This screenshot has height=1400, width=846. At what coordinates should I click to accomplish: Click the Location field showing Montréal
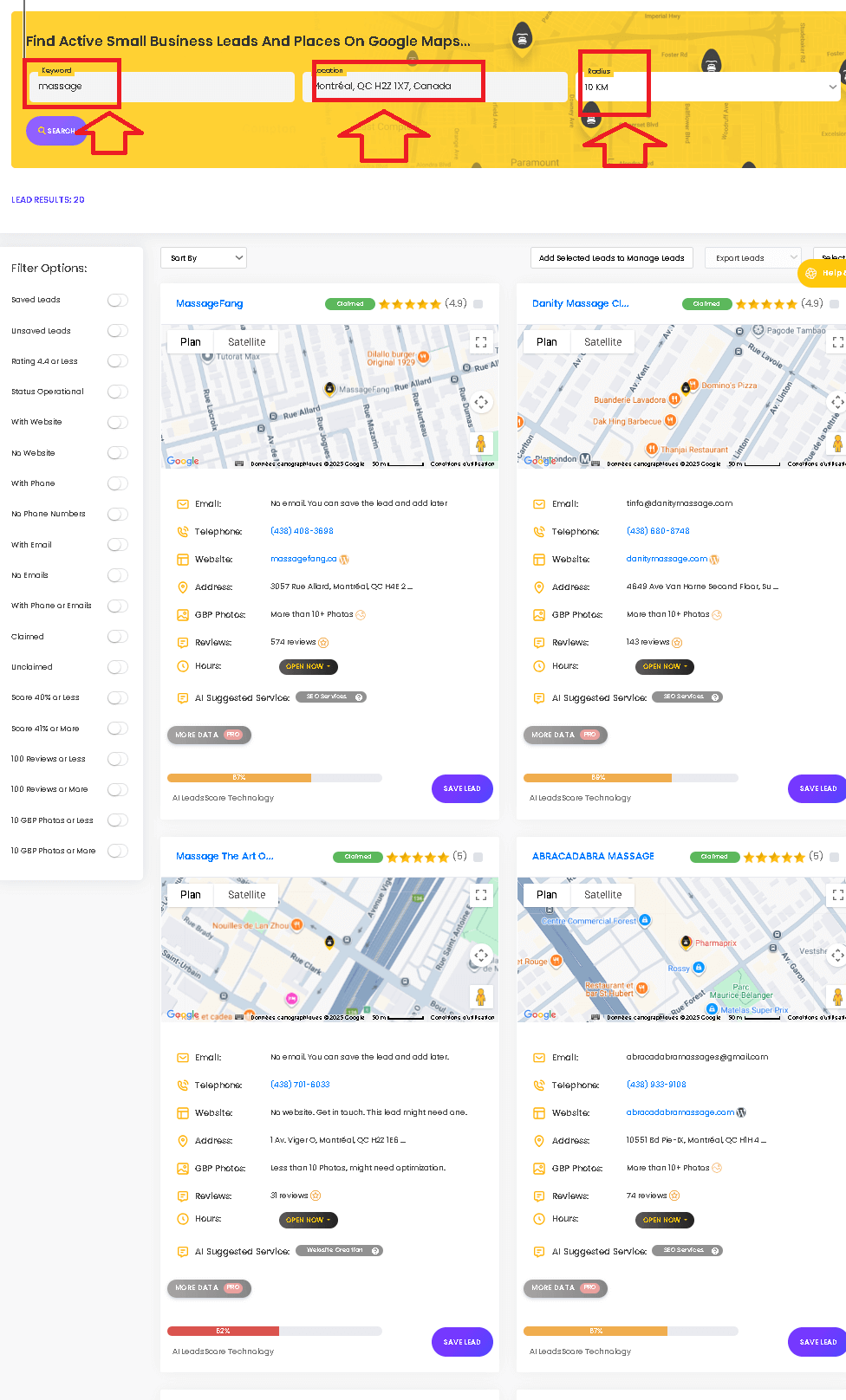(435, 87)
